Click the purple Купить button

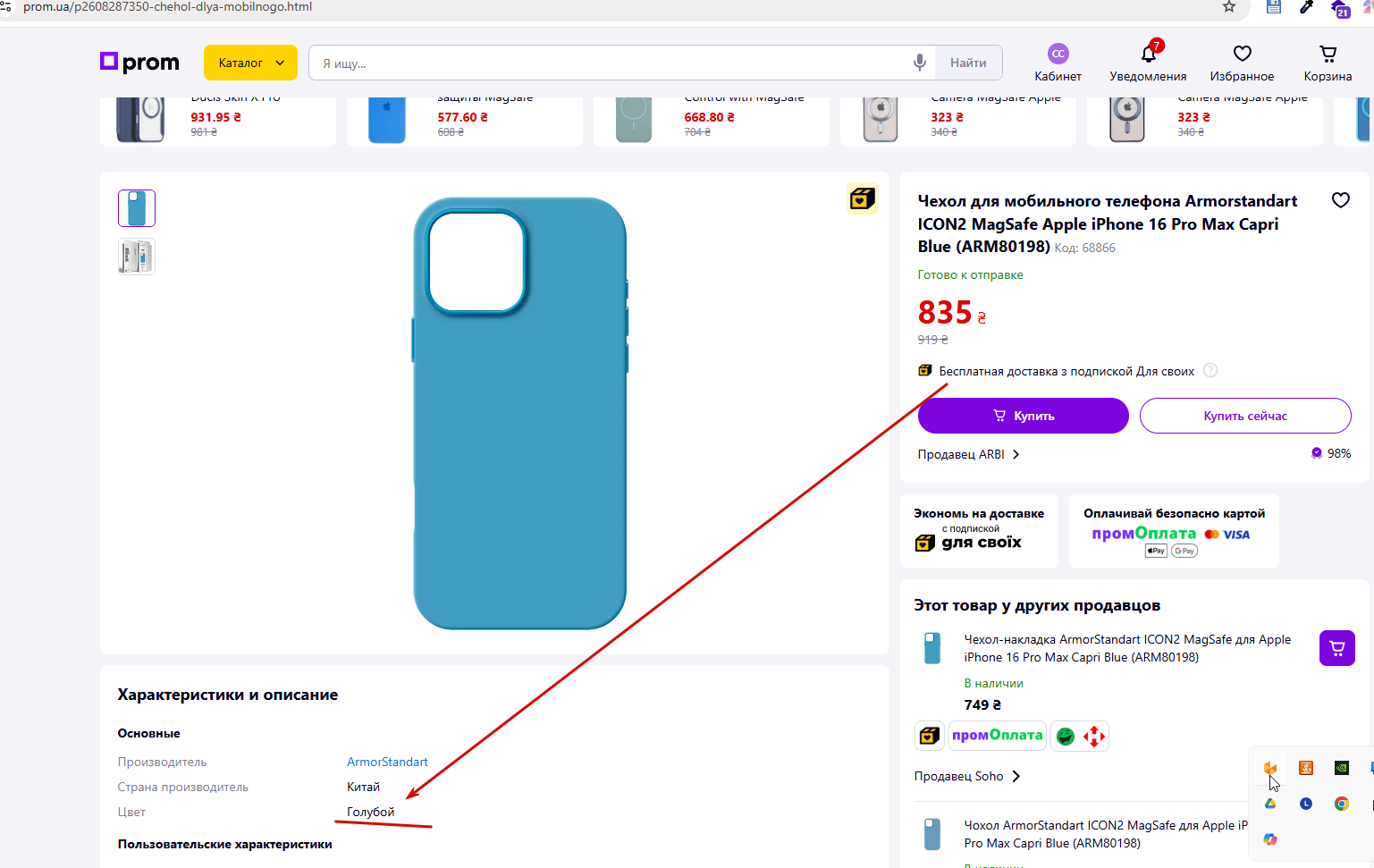[1024, 416]
